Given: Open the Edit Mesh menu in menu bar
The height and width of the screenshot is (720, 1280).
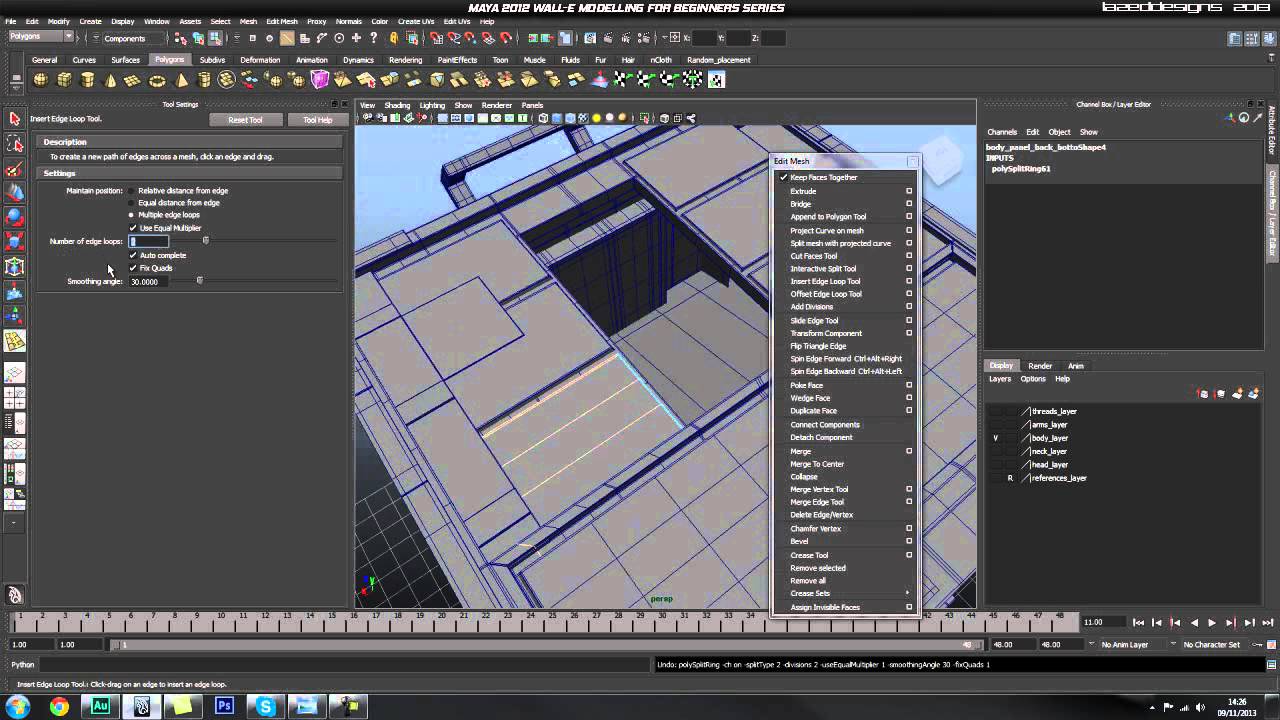Looking at the screenshot, I should tap(281, 21).
